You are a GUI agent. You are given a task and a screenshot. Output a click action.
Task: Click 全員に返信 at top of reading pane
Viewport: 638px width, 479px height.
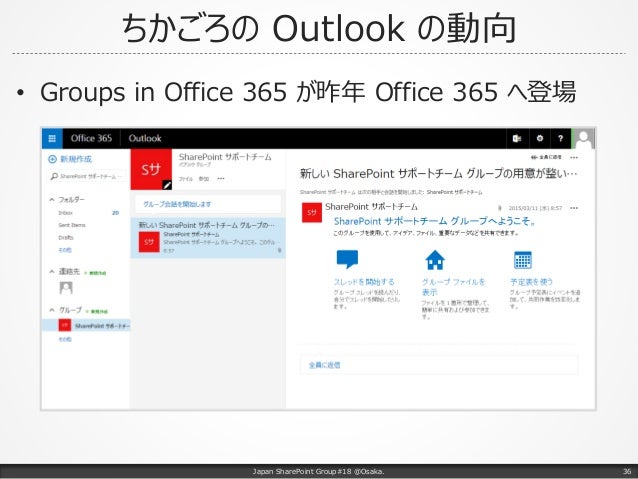pyautogui.click(x=546, y=157)
